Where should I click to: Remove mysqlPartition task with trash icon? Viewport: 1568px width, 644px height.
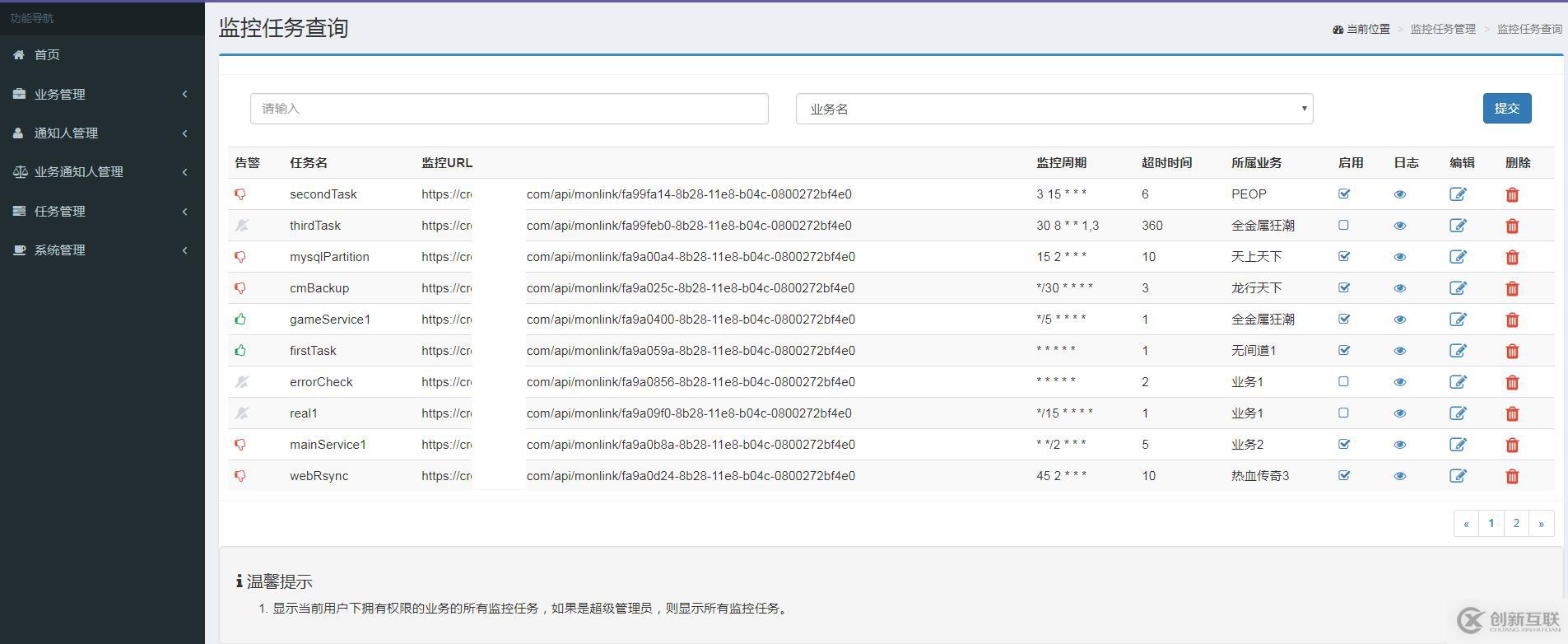[1512, 257]
